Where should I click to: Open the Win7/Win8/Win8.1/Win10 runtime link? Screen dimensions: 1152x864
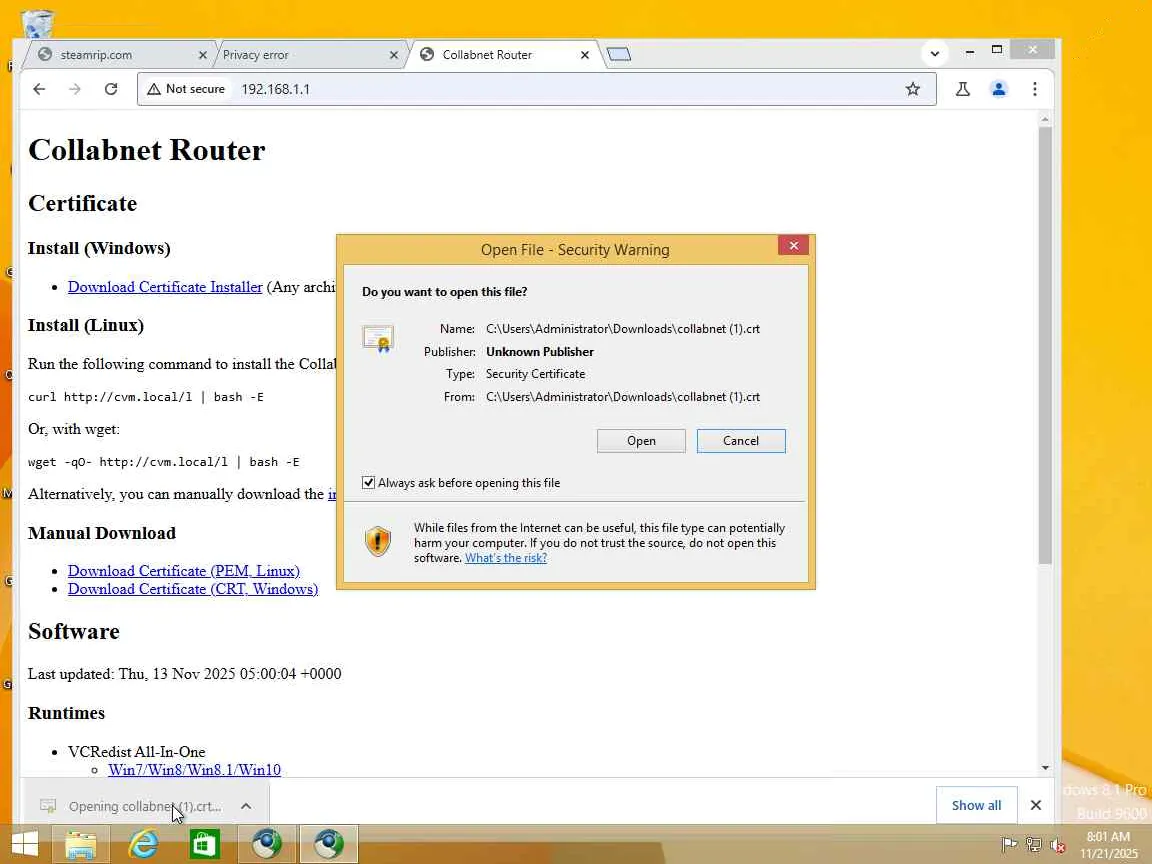[x=194, y=770]
